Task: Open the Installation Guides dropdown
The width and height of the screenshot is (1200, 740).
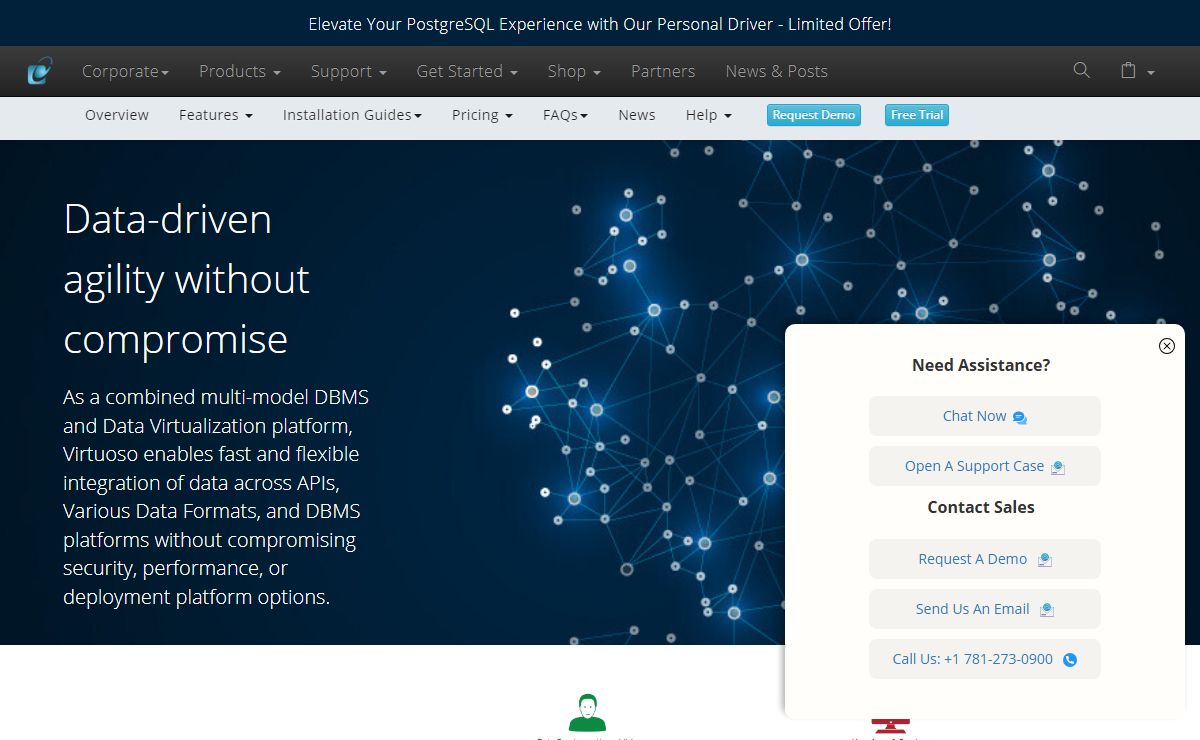Action: (352, 115)
